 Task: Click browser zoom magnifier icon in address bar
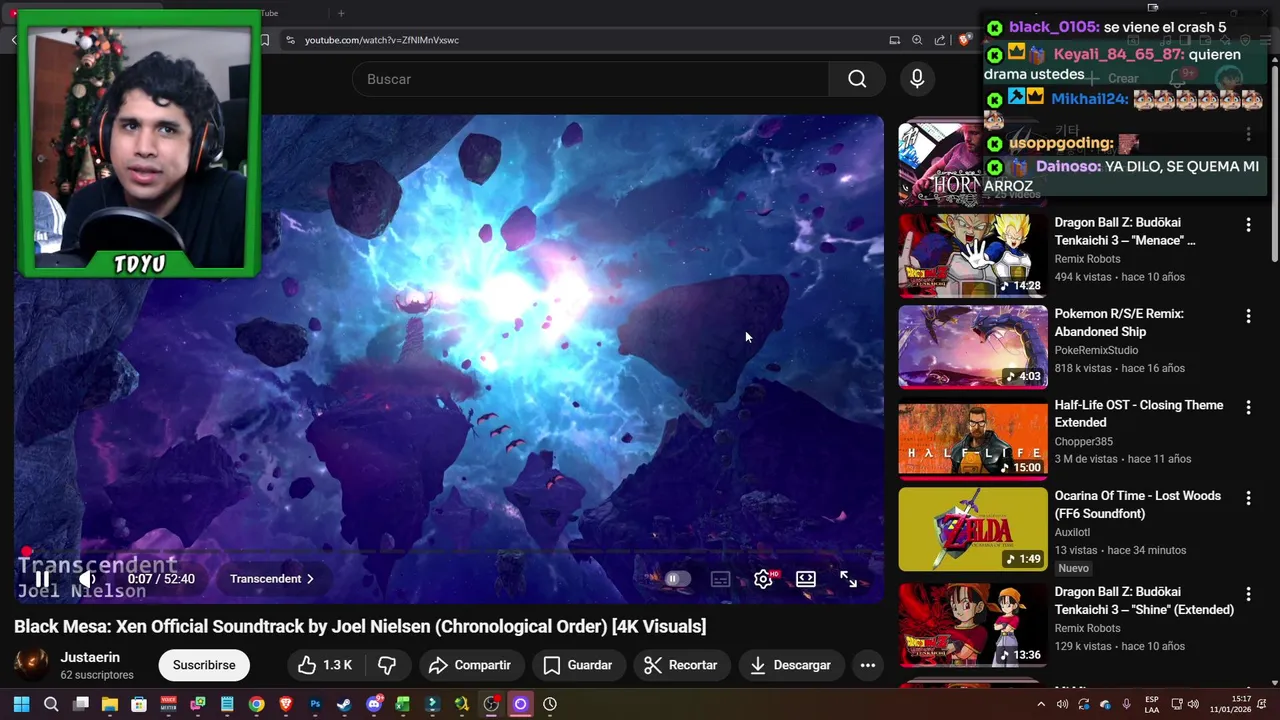[917, 40]
